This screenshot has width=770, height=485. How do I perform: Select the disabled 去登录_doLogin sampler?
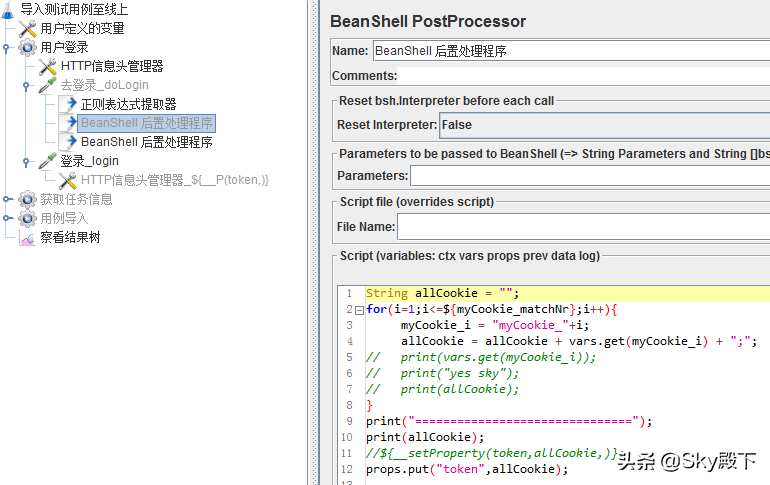(105, 85)
